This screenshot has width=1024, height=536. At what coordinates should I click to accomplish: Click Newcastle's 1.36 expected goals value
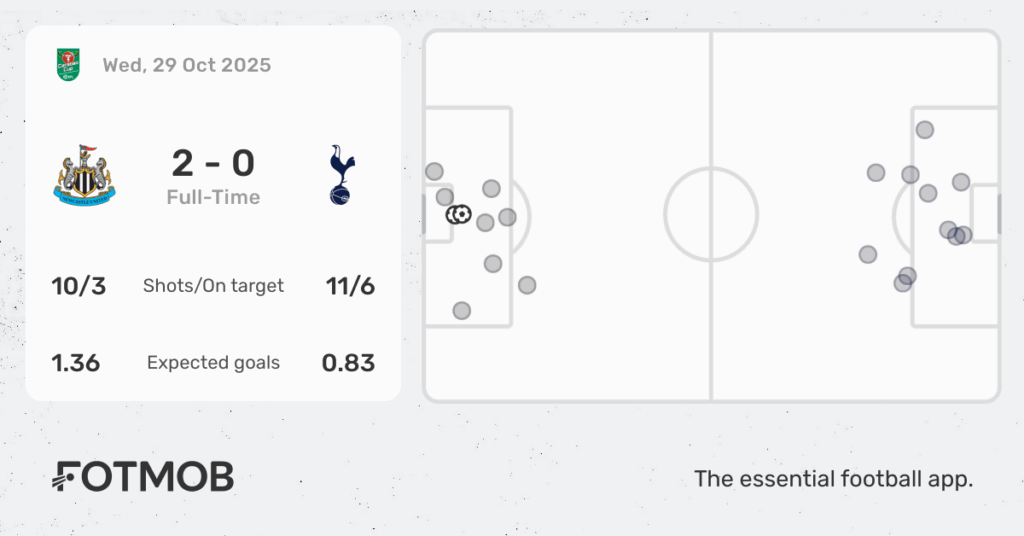pyautogui.click(x=76, y=363)
